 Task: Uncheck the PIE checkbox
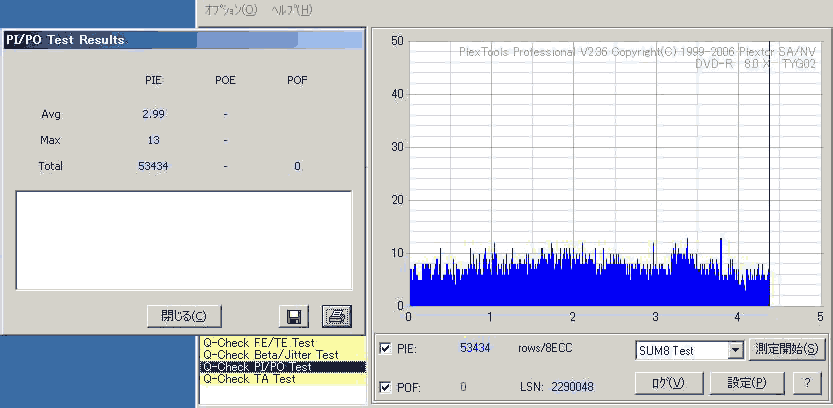[386, 348]
